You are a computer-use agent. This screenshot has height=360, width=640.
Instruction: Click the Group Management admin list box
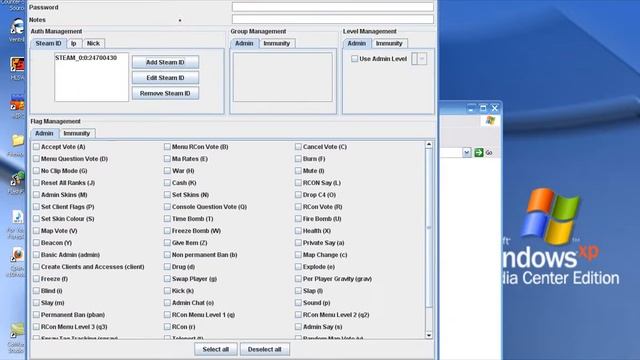[x=282, y=77]
